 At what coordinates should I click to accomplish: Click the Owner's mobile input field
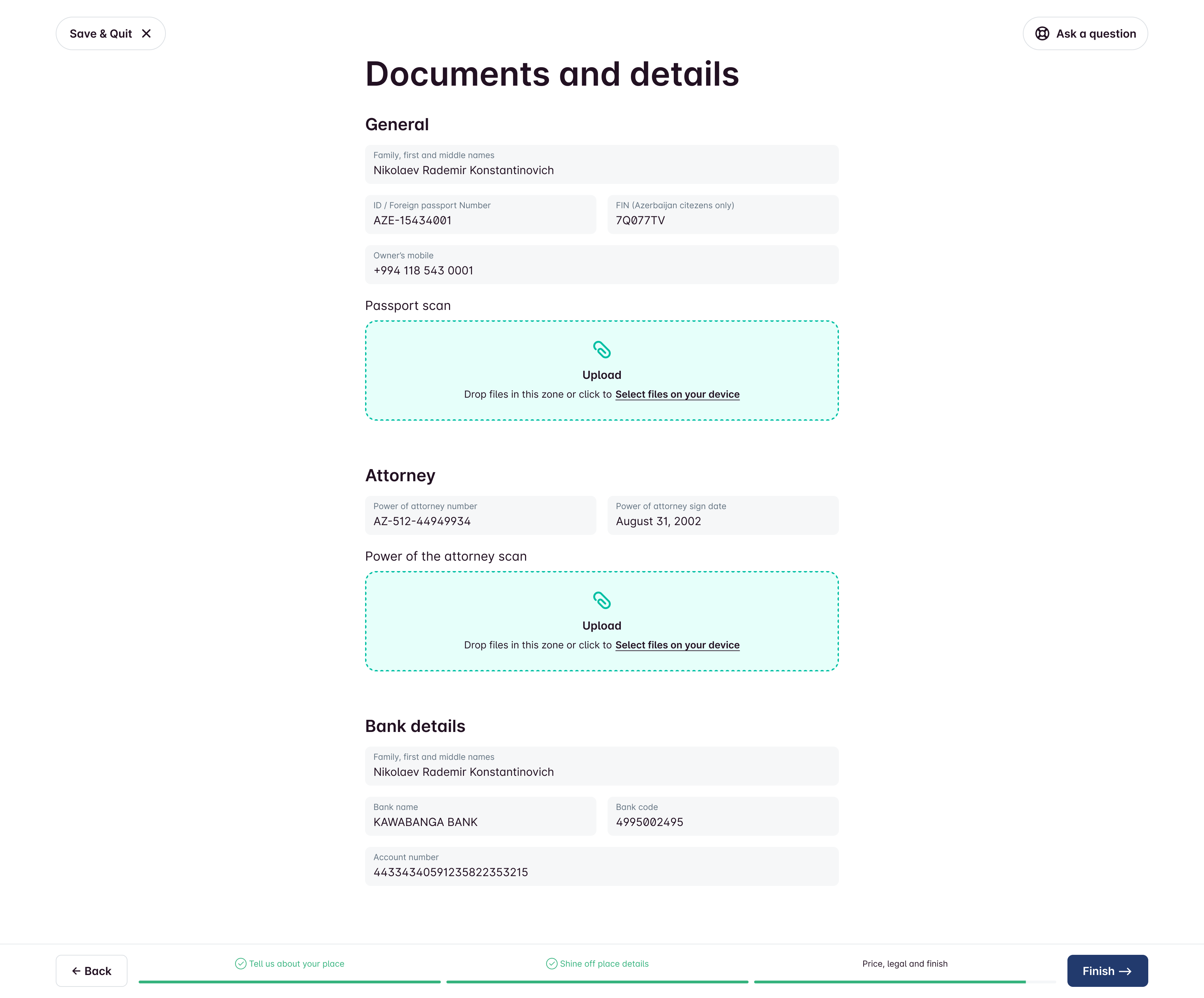[x=601, y=265]
